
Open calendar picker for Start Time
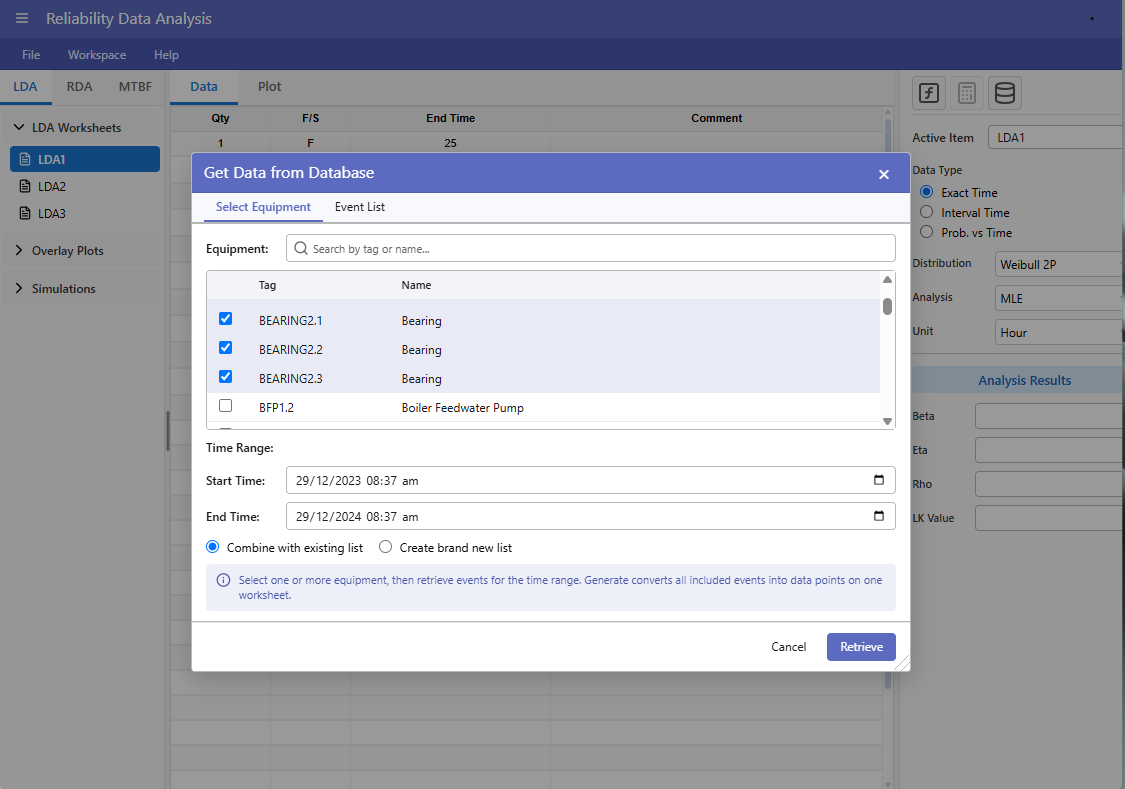879,480
